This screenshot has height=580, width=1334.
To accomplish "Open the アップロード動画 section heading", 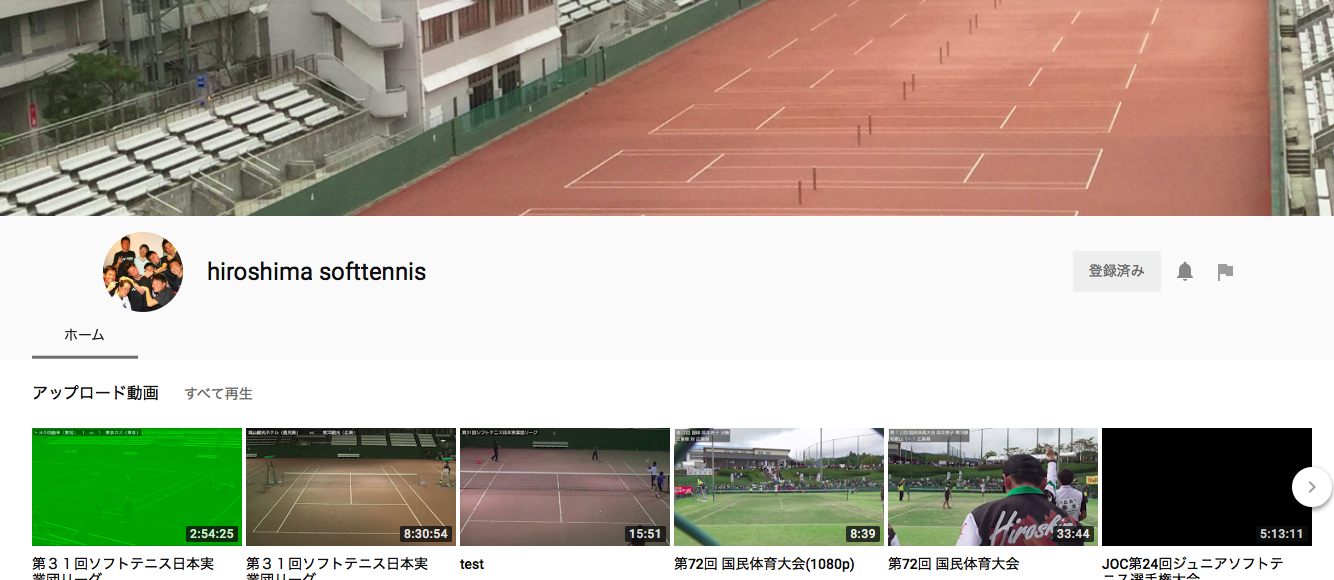I will (x=95, y=393).
